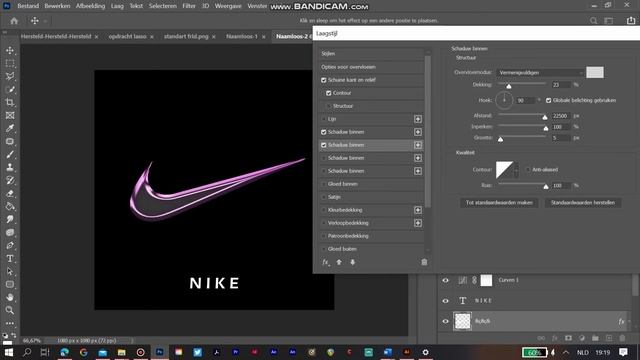Image resolution: width=640 pixels, height=360 pixels.
Task: Open the Filter menu
Action: coord(189,6)
